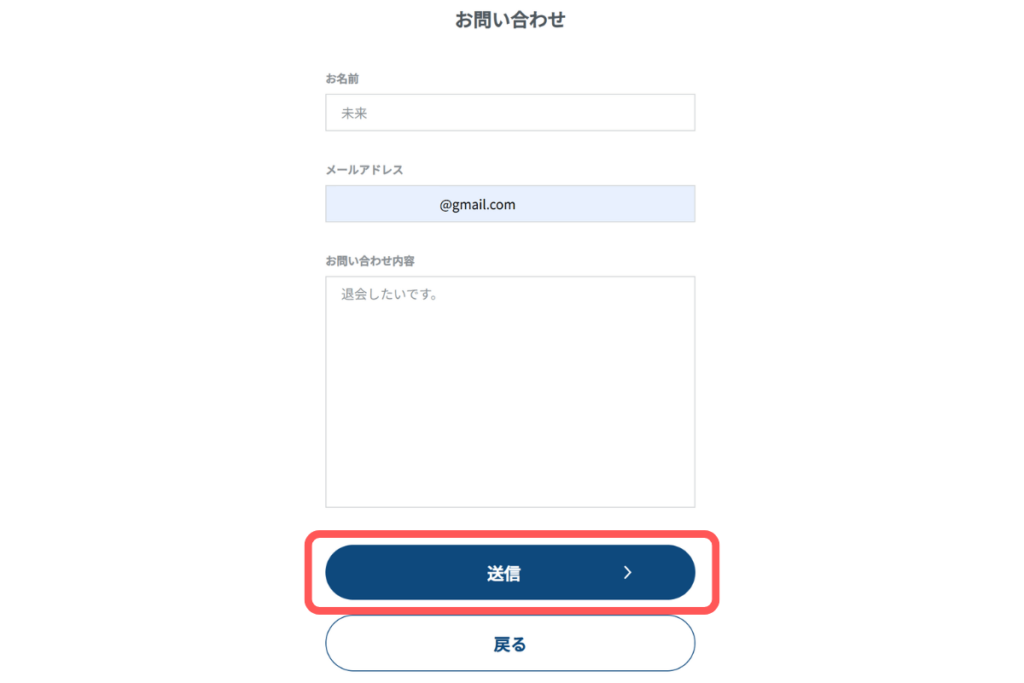
Task: Click the メールアドレス field label
Action: click(363, 169)
